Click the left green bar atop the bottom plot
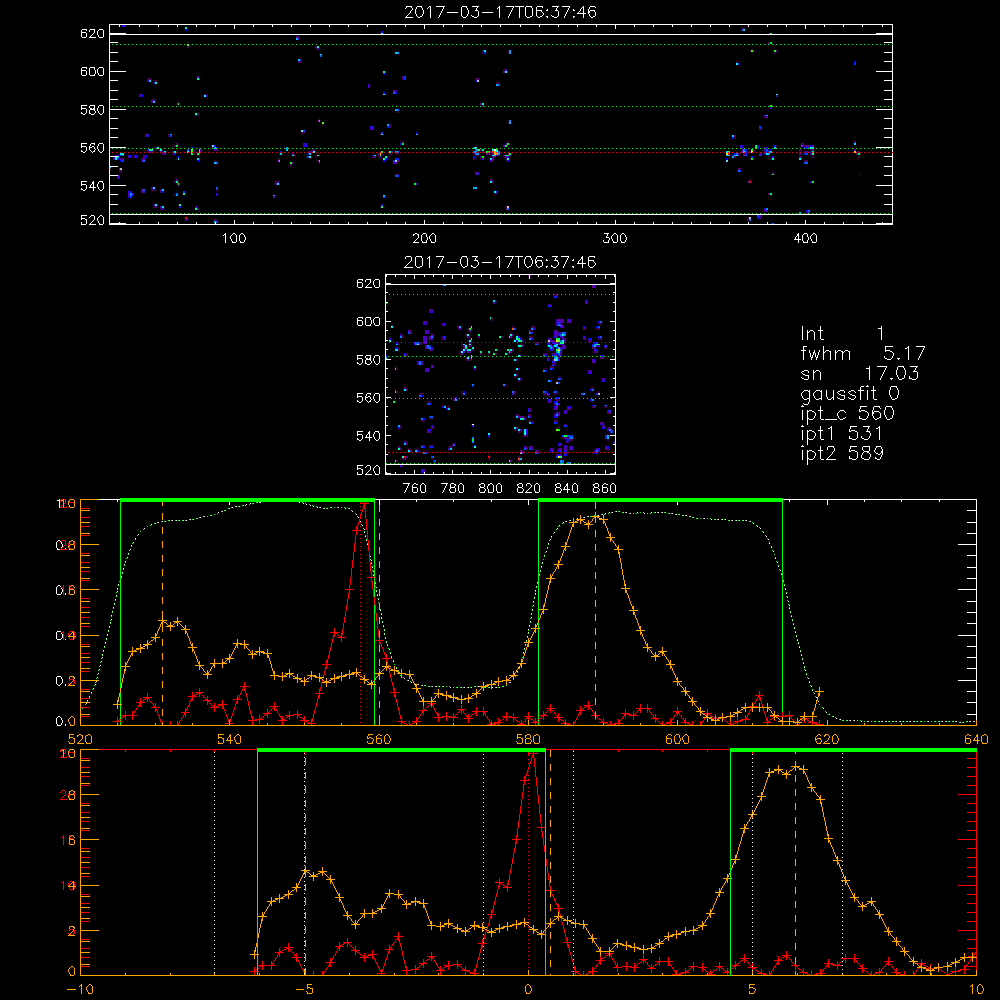Image resolution: width=1000 pixels, height=1000 pixels. tap(401, 750)
